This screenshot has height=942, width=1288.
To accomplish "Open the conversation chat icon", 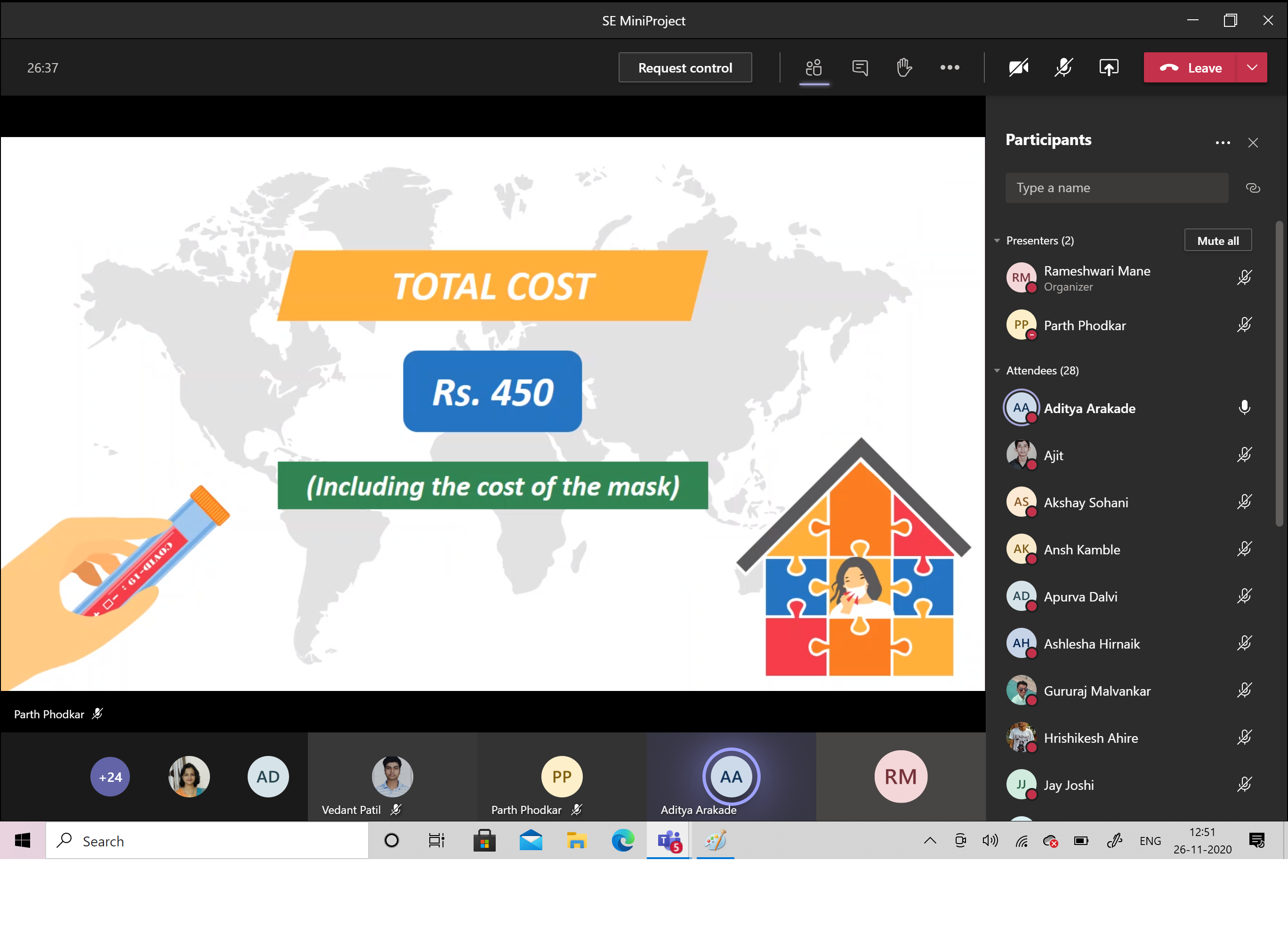I will (x=860, y=68).
